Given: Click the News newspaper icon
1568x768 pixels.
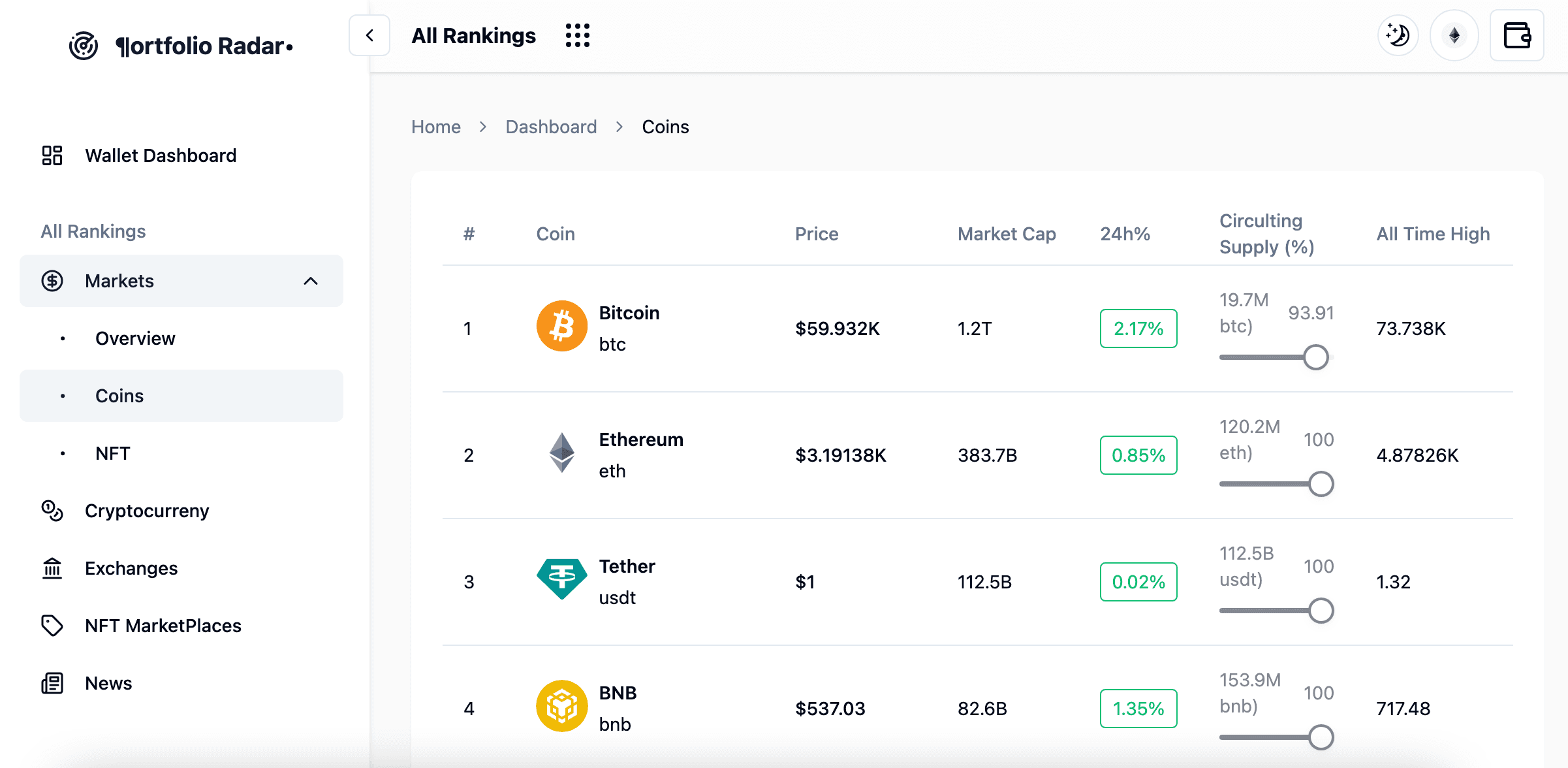Looking at the screenshot, I should click(52, 683).
